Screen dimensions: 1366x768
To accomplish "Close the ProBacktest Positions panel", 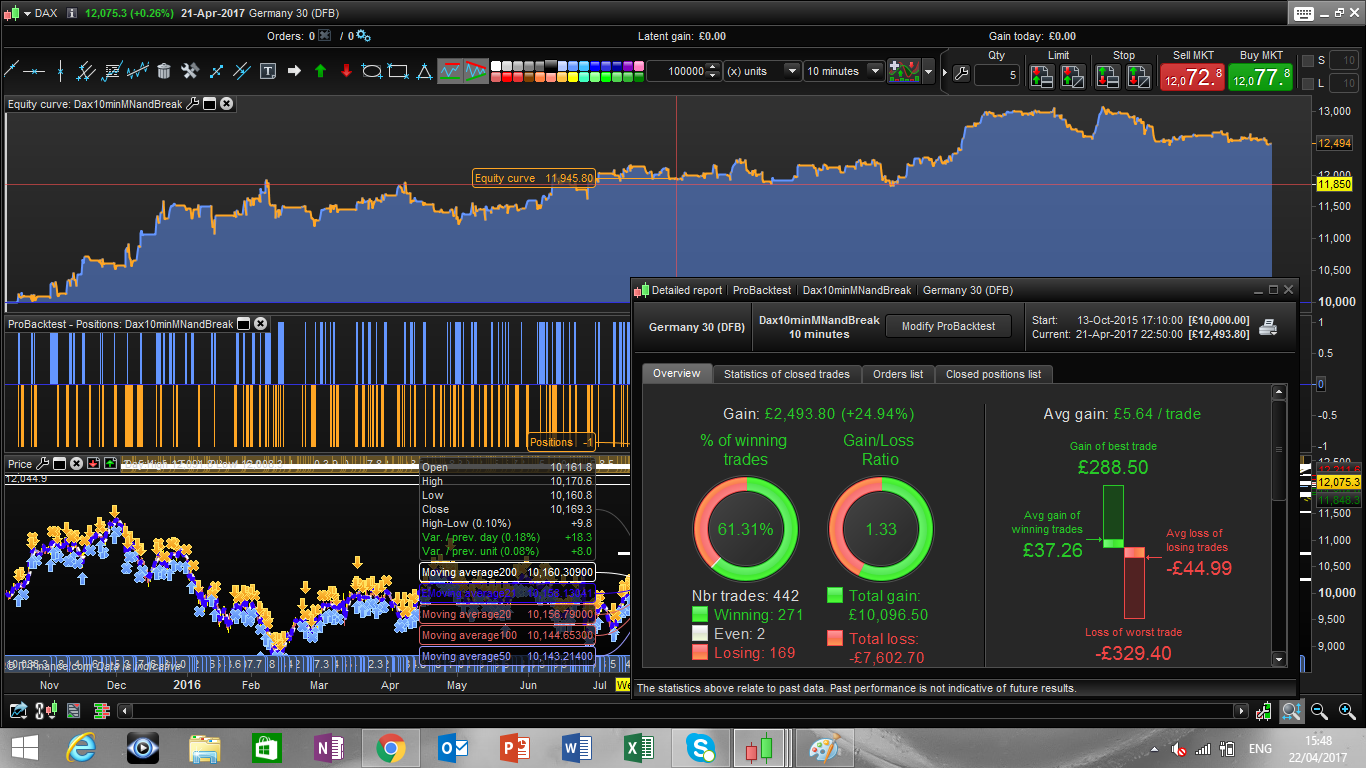I will click(260, 324).
